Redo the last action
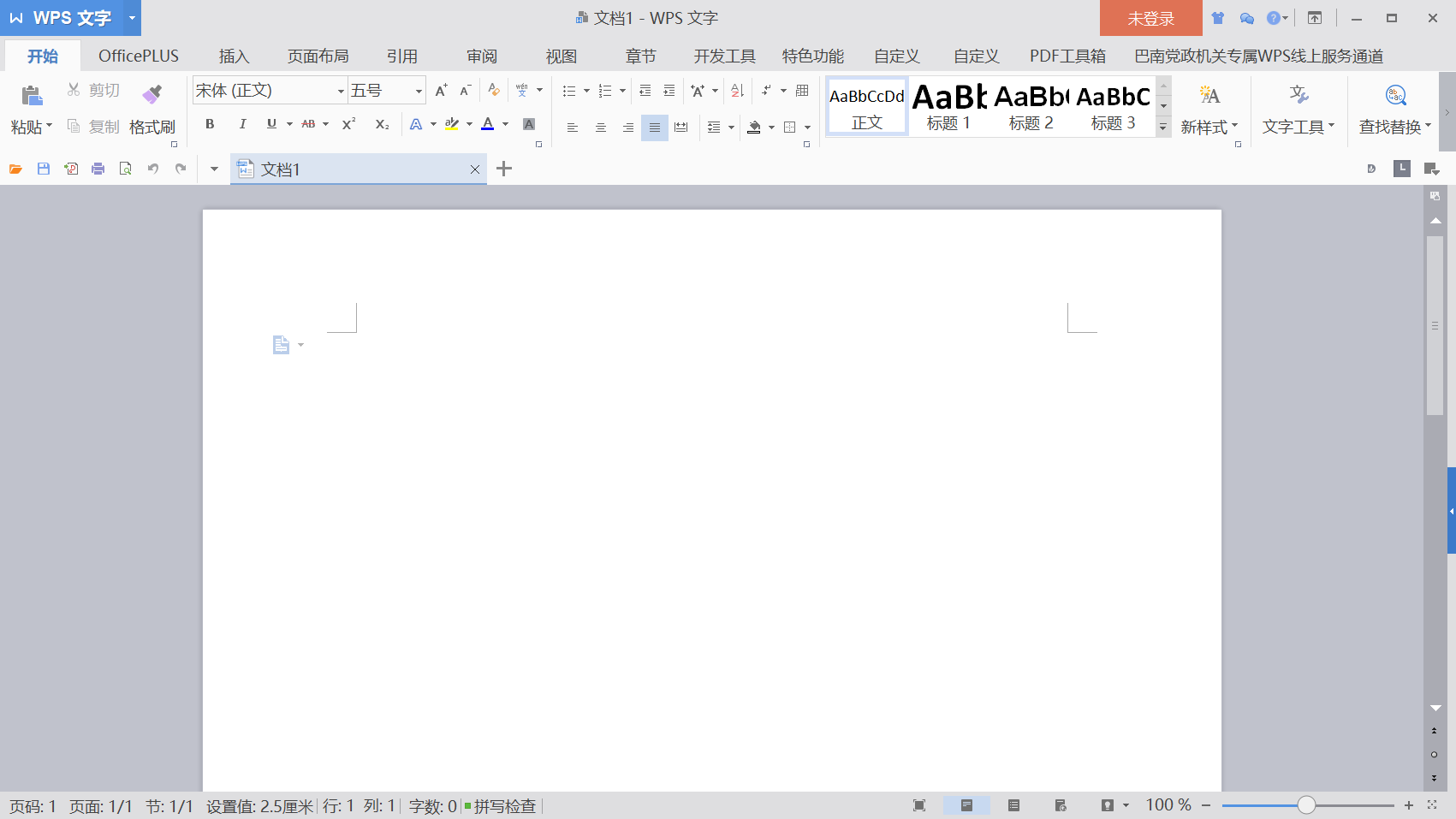This screenshot has width=1456, height=819. point(181,169)
